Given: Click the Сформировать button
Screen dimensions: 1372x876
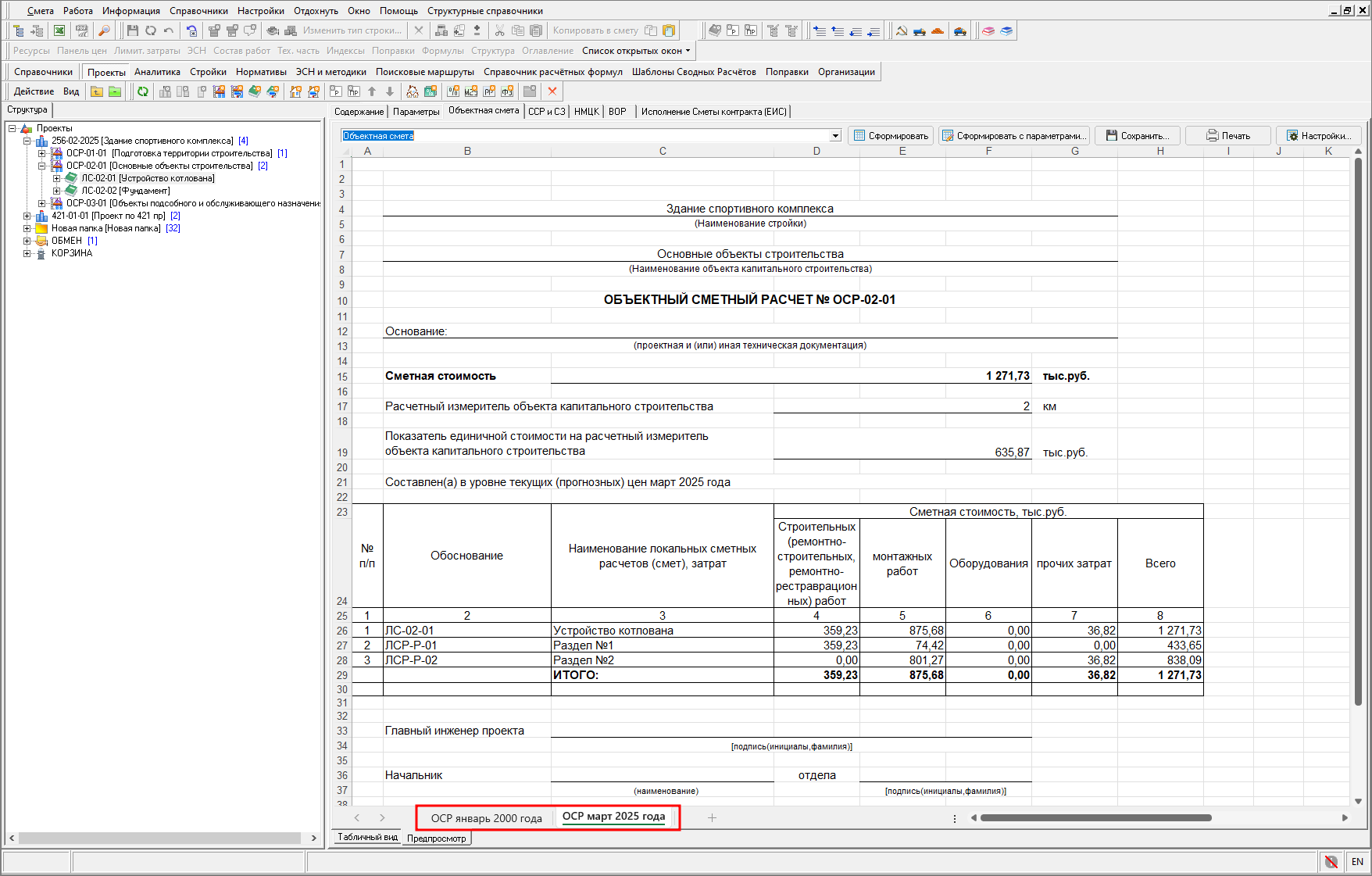Looking at the screenshot, I should [891, 136].
